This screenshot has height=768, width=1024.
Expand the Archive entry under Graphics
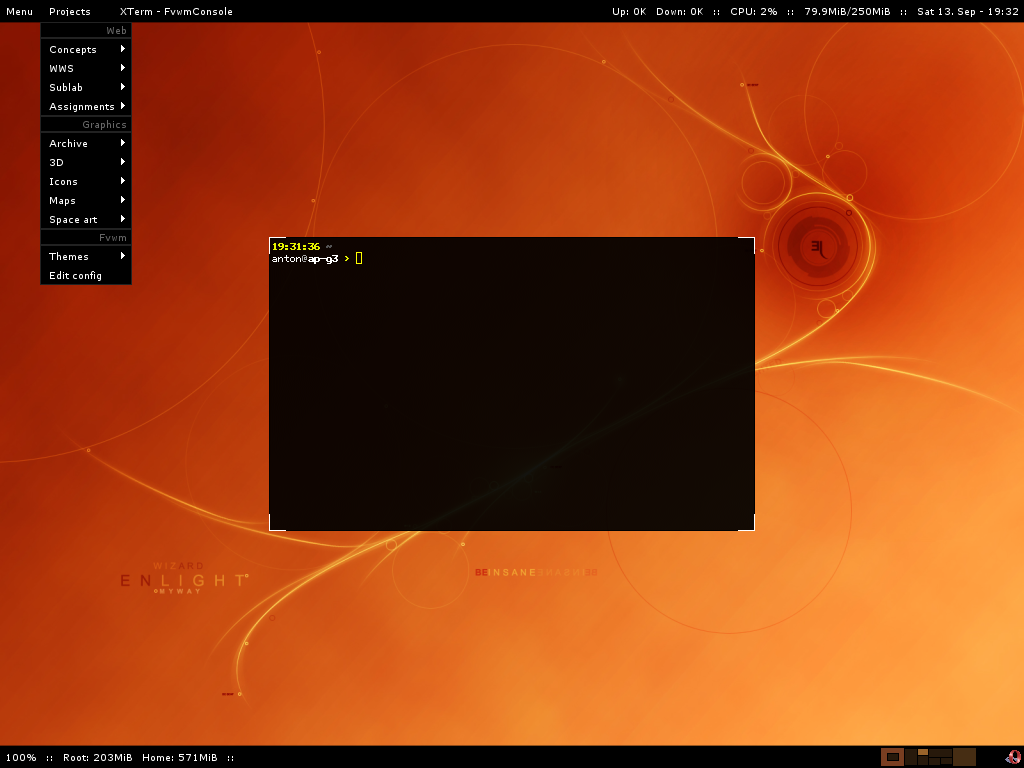point(86,143)
